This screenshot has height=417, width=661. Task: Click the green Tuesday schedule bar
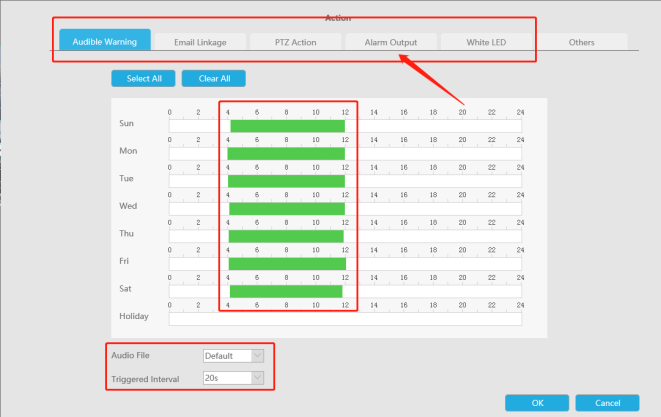(287, 181)
